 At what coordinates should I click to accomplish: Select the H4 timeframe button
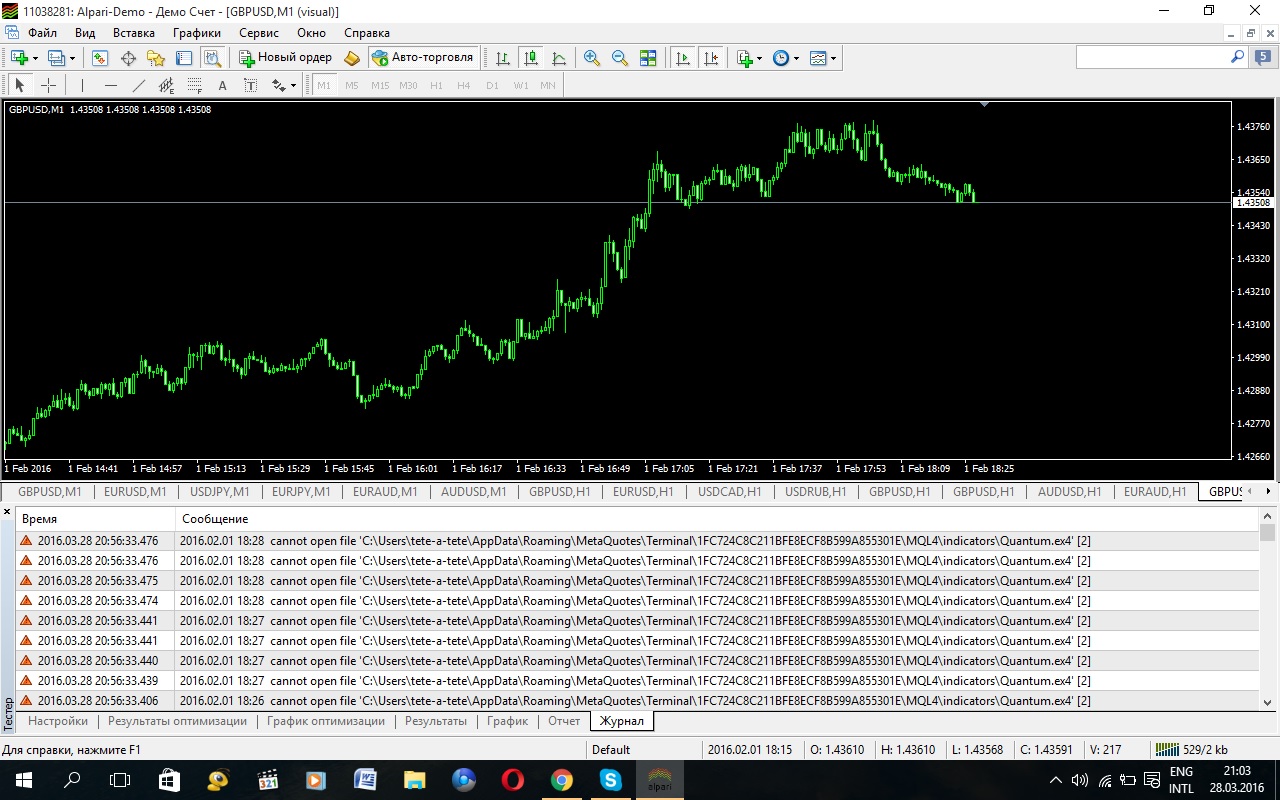tap(464, 85)
